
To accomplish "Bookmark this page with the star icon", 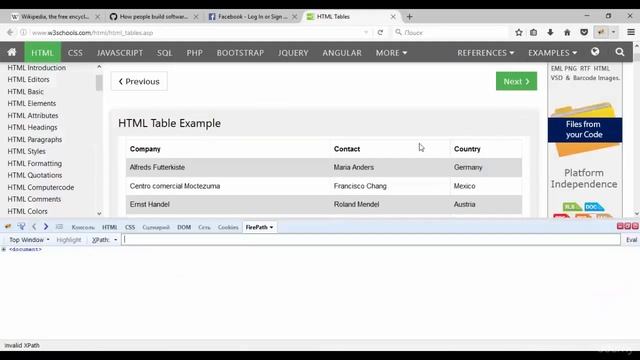I will click(519, 32).
